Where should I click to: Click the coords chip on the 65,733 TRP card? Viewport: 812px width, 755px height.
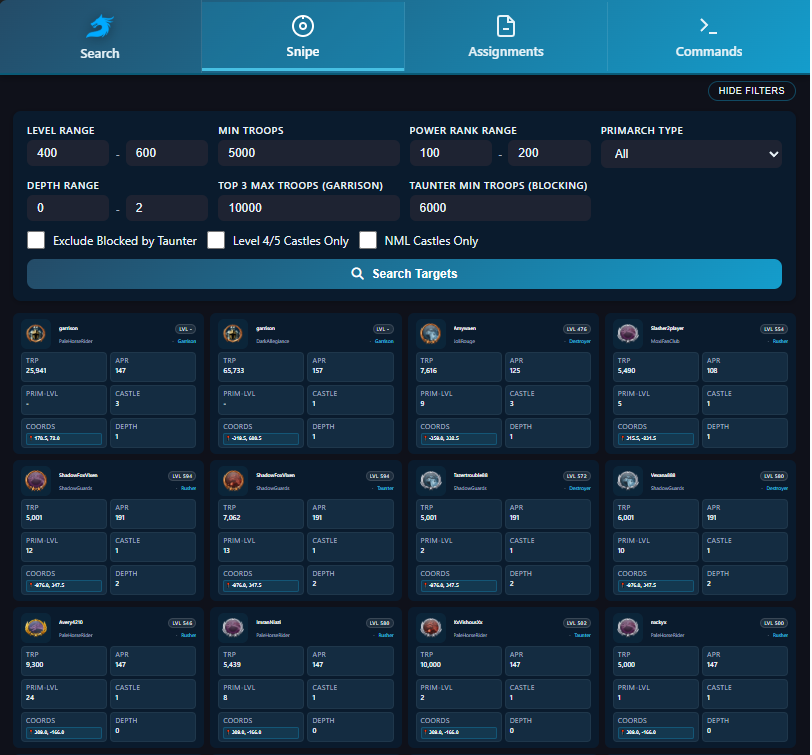(x=260, y=438)
